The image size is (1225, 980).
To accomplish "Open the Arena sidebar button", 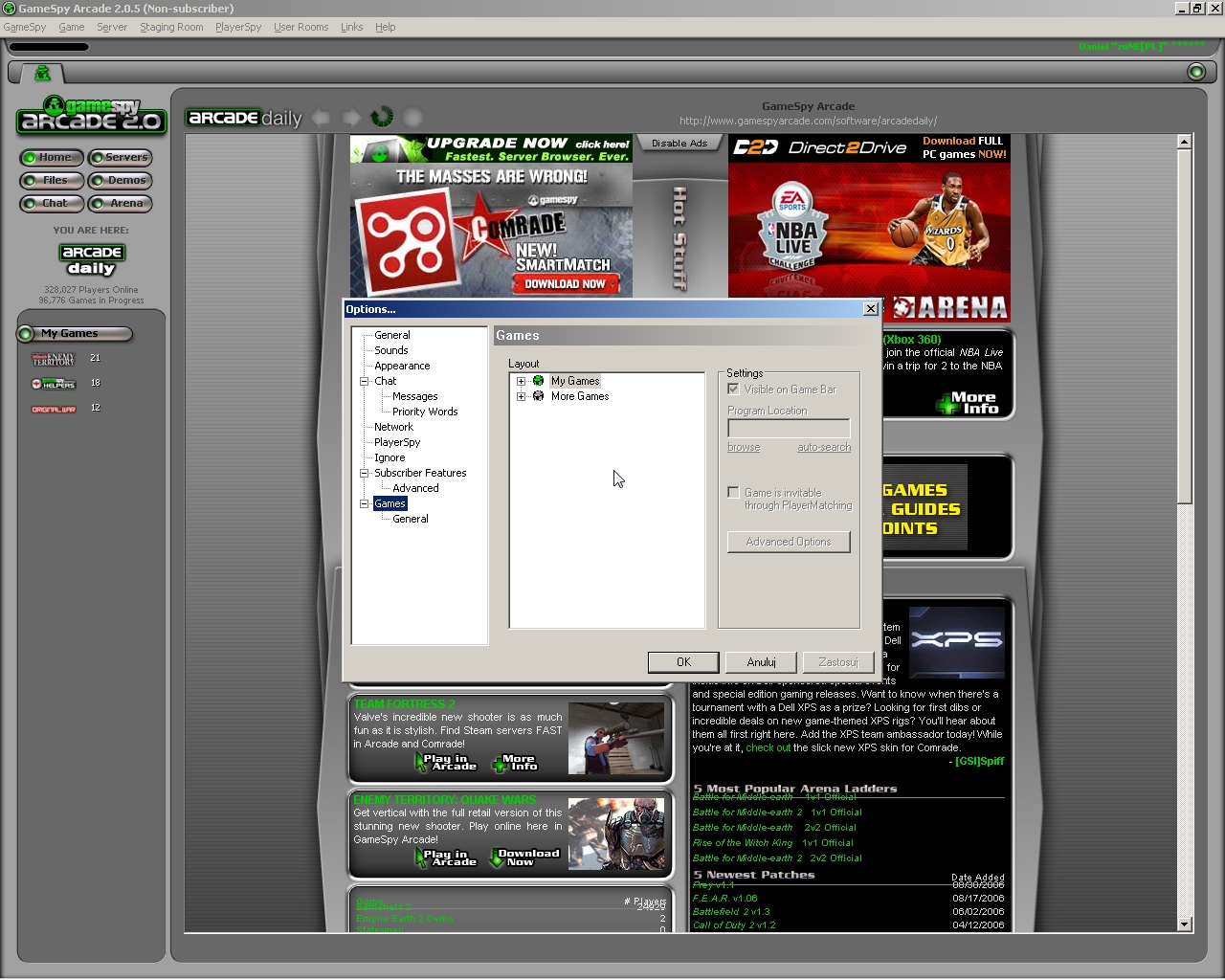I will [120, 204].
